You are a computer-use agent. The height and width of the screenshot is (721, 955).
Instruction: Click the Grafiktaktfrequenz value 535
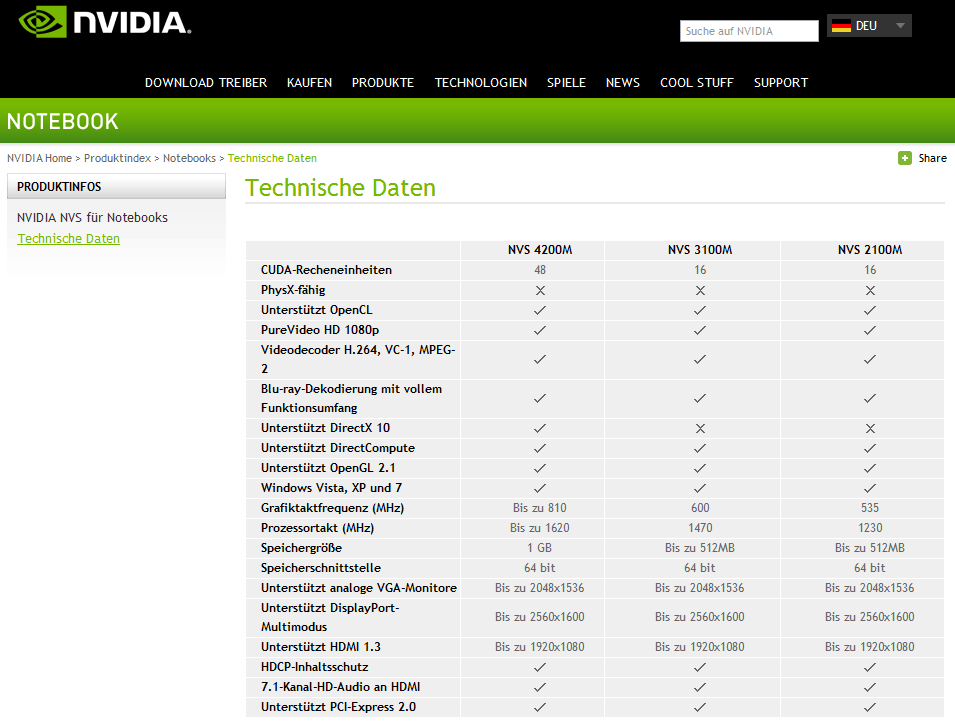tap(870, 508)
